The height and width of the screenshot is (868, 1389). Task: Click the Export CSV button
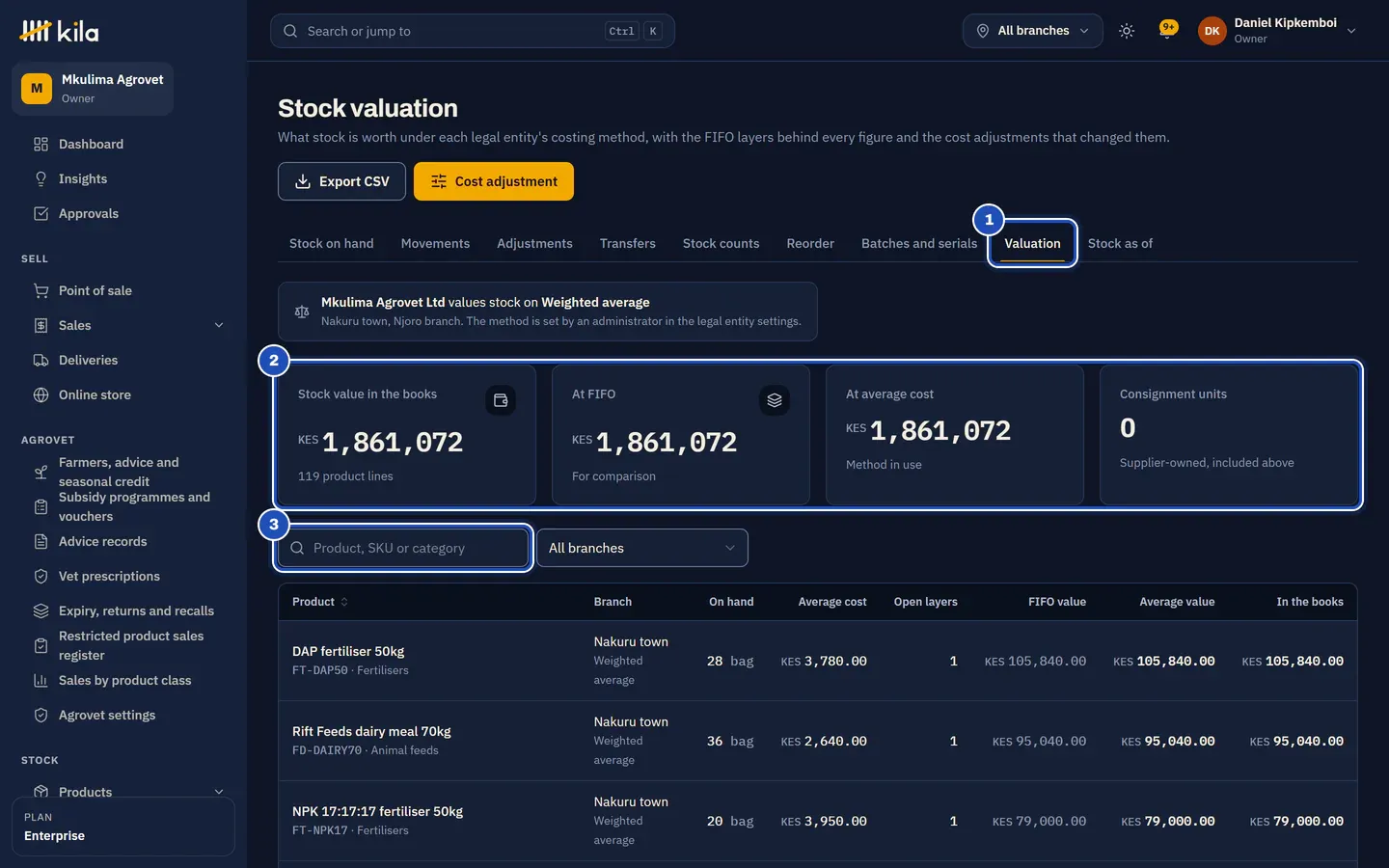(341, 181)
